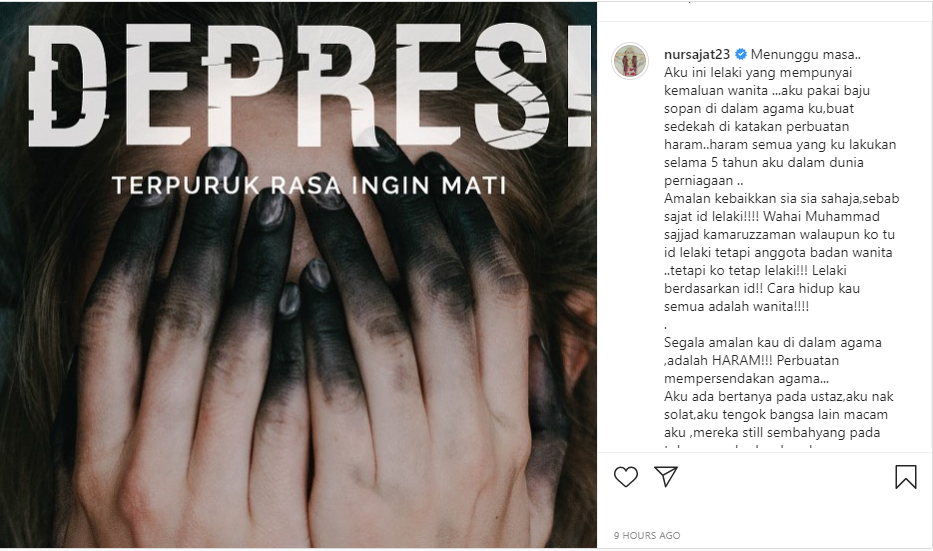Screen dimensions: 933x551
Task: Share the post using the paper plane icon
Action: point(666,477)
